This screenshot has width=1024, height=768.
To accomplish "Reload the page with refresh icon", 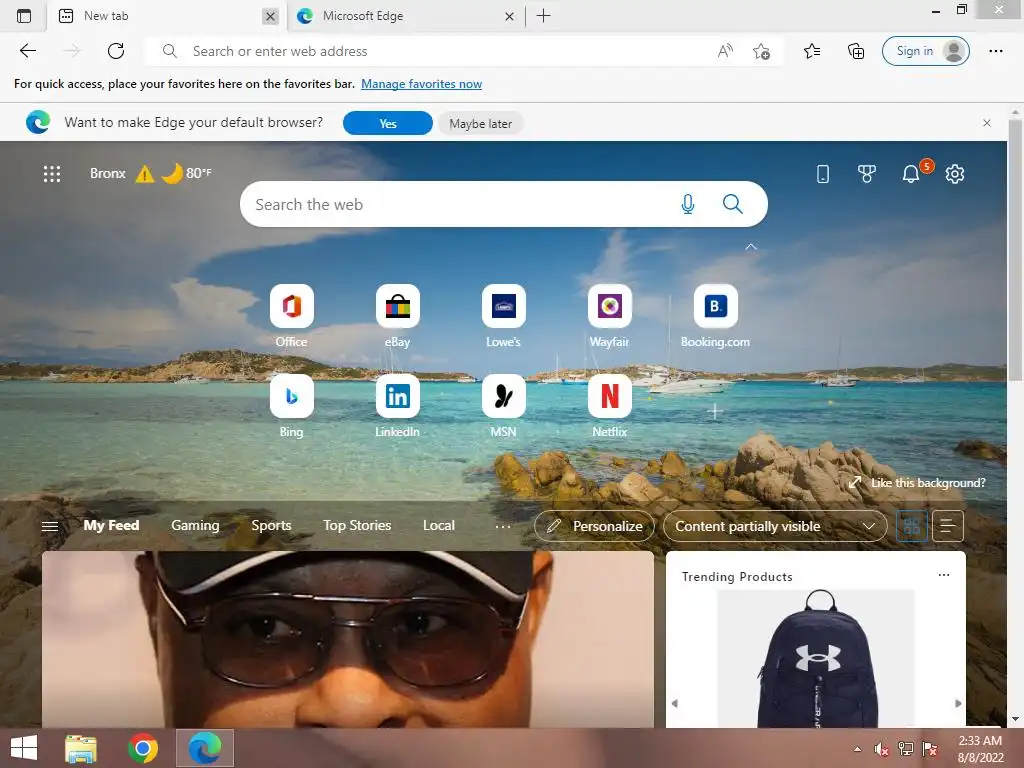I will [116, 51].
